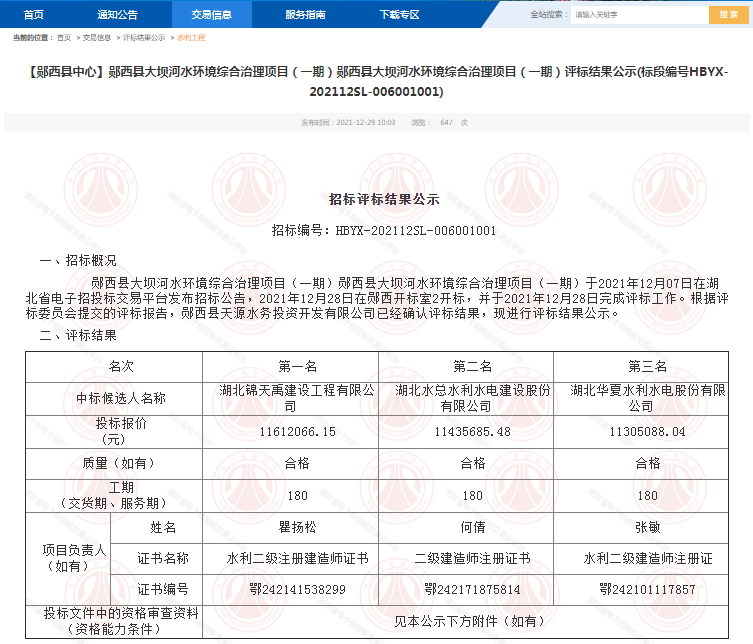Viewport: 753px width, 644px height.
Task: Open 评标结果公示 breadcrumb link
Action: click(144, 37)
